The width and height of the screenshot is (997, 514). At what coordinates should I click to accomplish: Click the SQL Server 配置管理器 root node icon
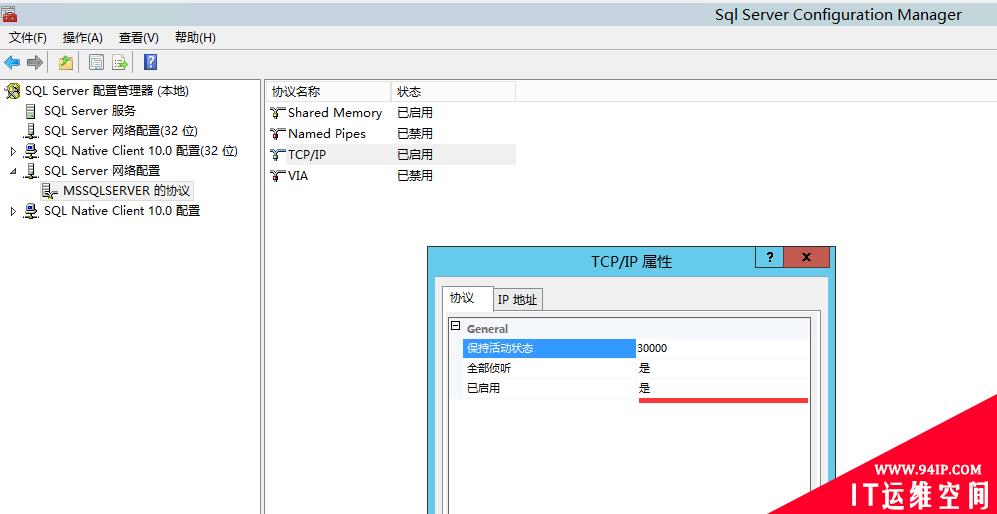click(12, 92)
